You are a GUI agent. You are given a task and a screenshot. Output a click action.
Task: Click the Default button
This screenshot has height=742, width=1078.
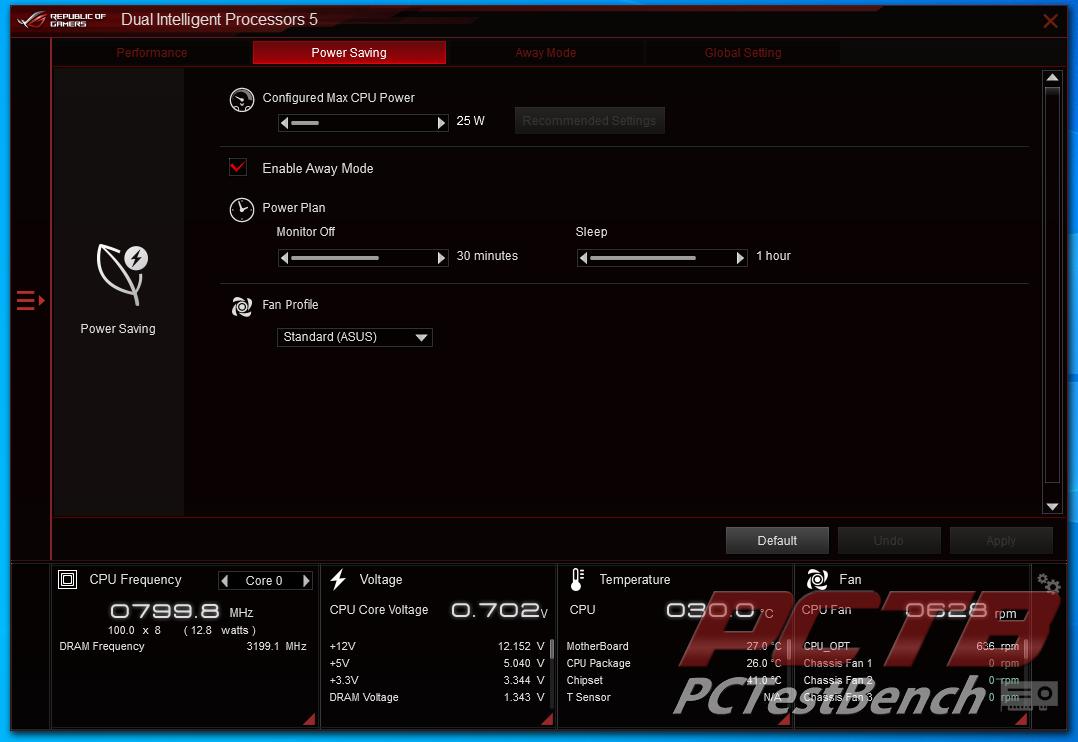(777, 541)
